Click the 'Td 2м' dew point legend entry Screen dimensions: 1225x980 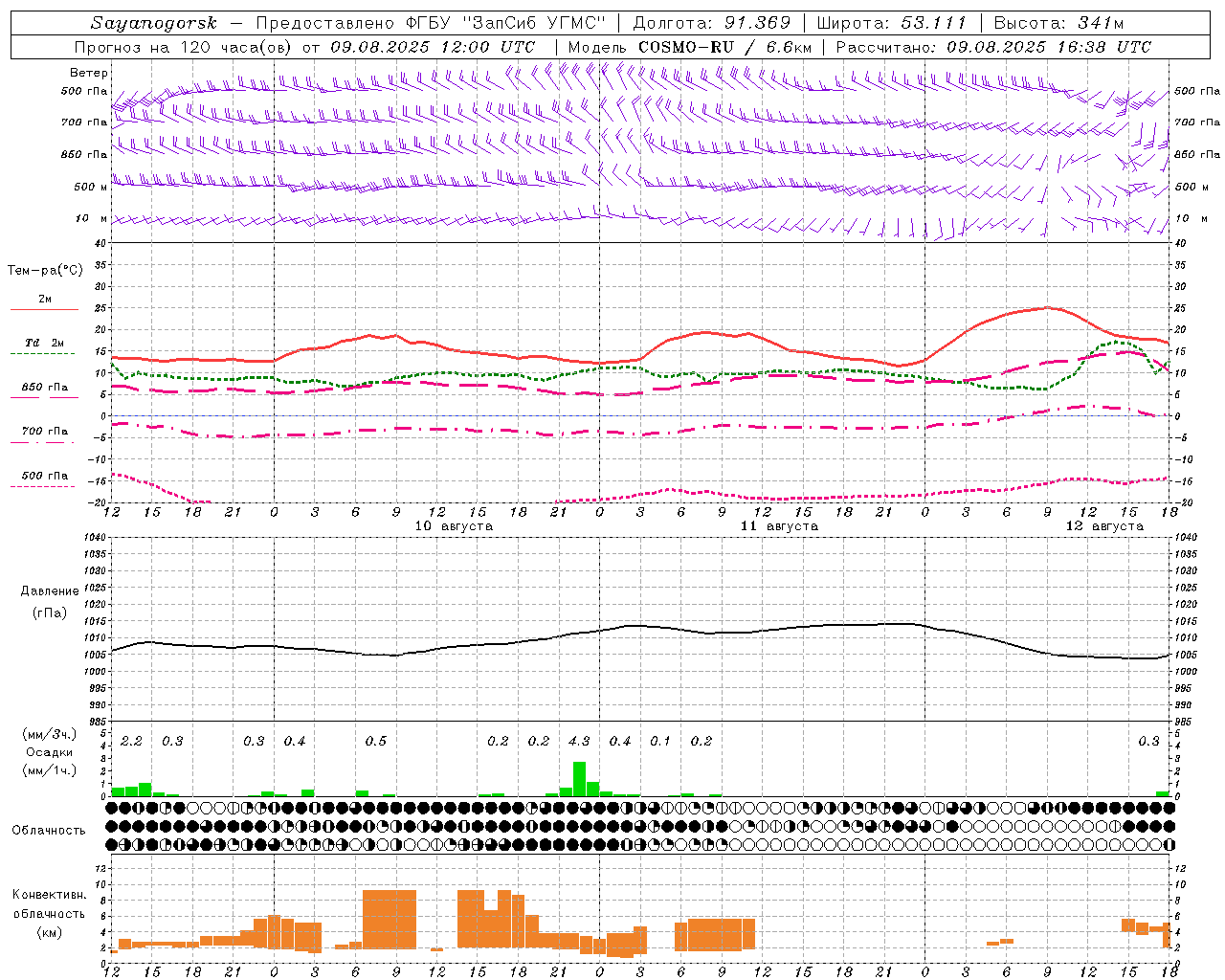(44, 343)
